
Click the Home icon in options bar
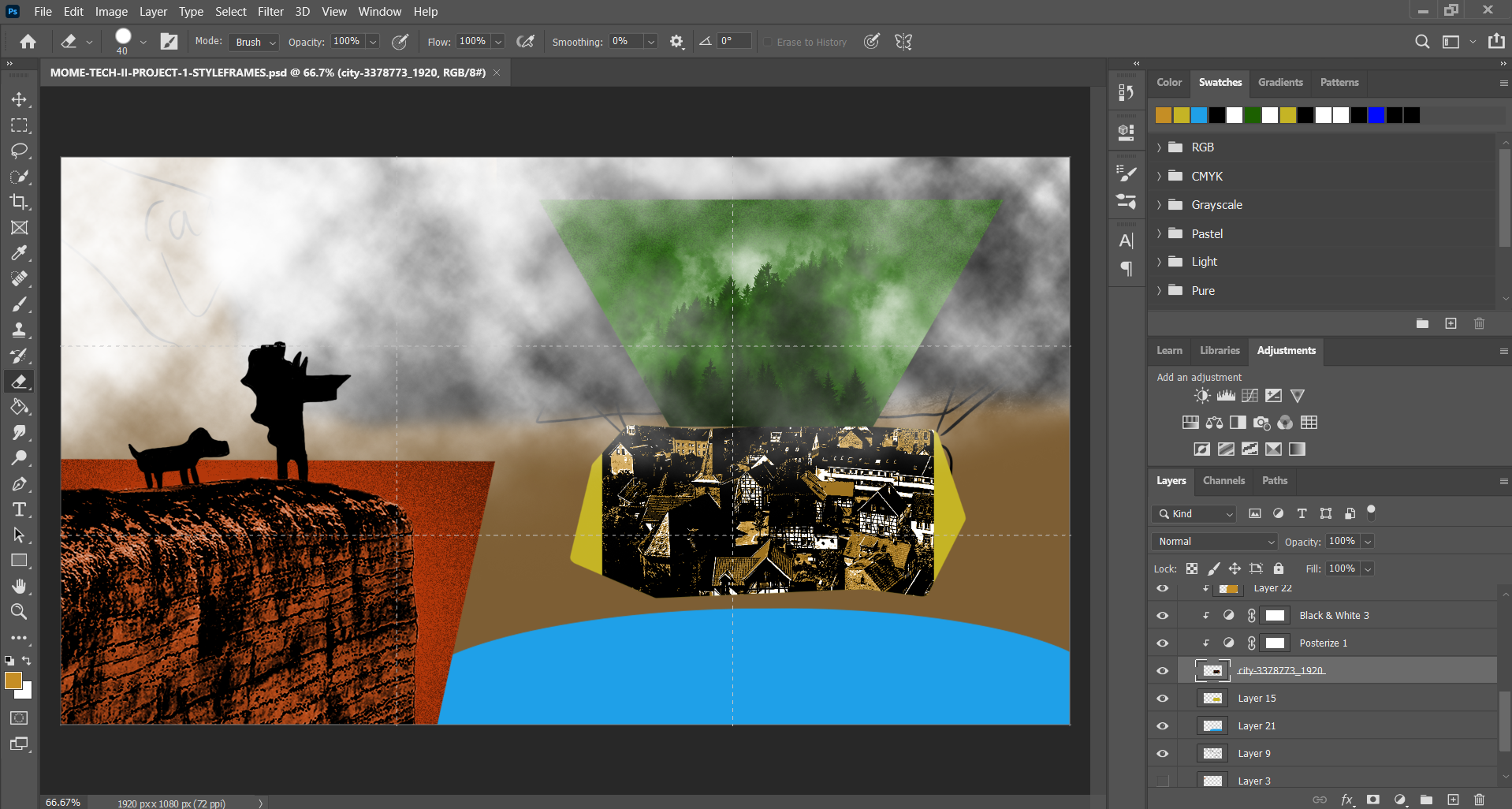point(28,42)
